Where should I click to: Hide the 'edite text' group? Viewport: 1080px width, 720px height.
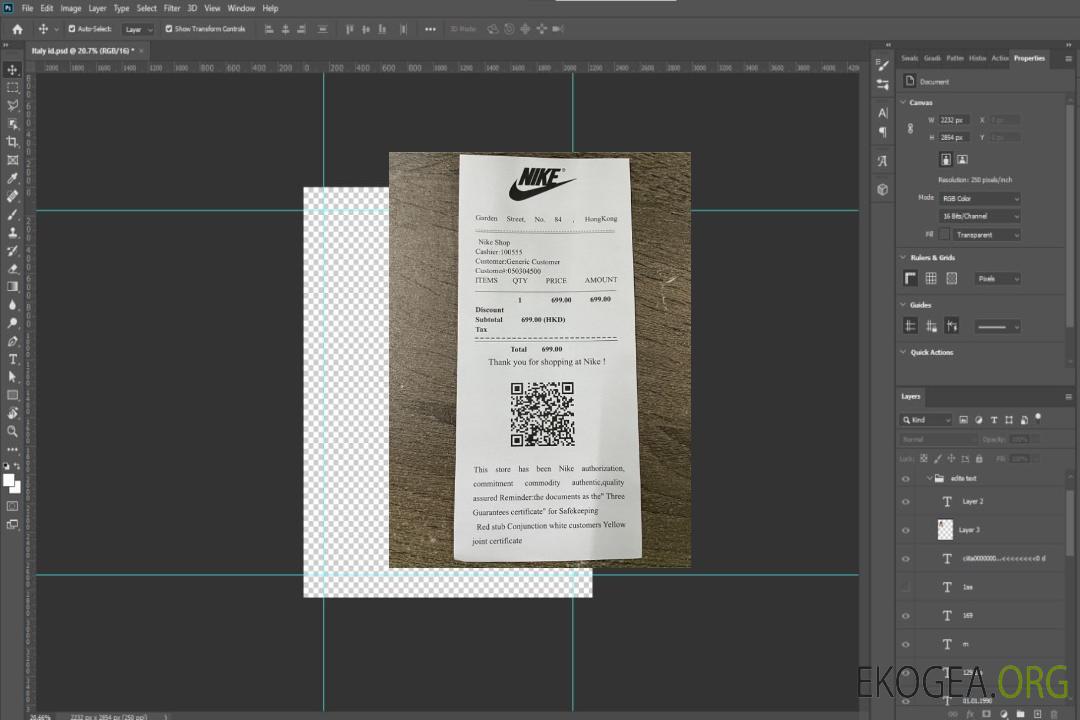pos(906,479)
